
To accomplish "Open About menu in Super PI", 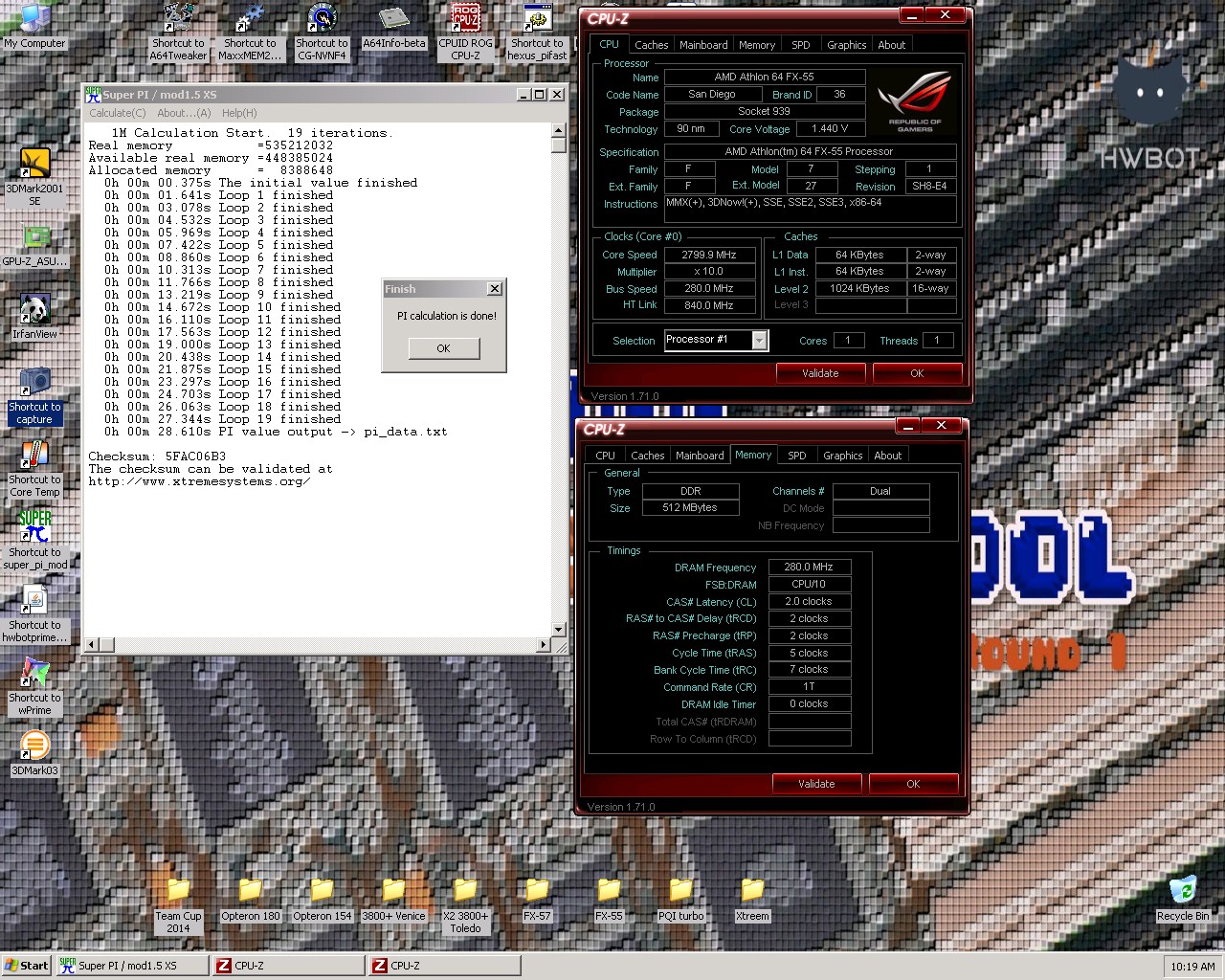I will point(184,113).
